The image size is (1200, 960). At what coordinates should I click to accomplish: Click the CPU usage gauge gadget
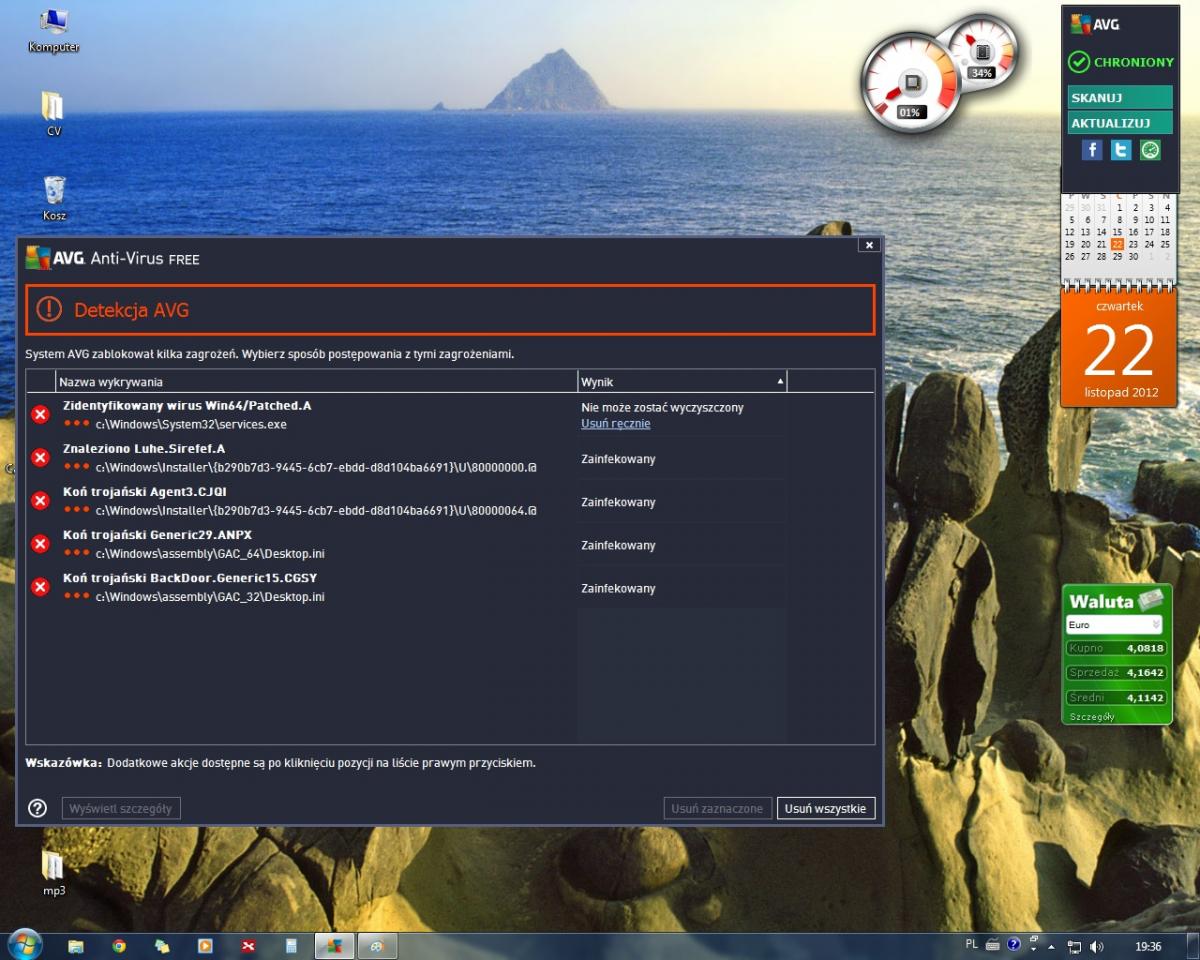pos(911,85)
